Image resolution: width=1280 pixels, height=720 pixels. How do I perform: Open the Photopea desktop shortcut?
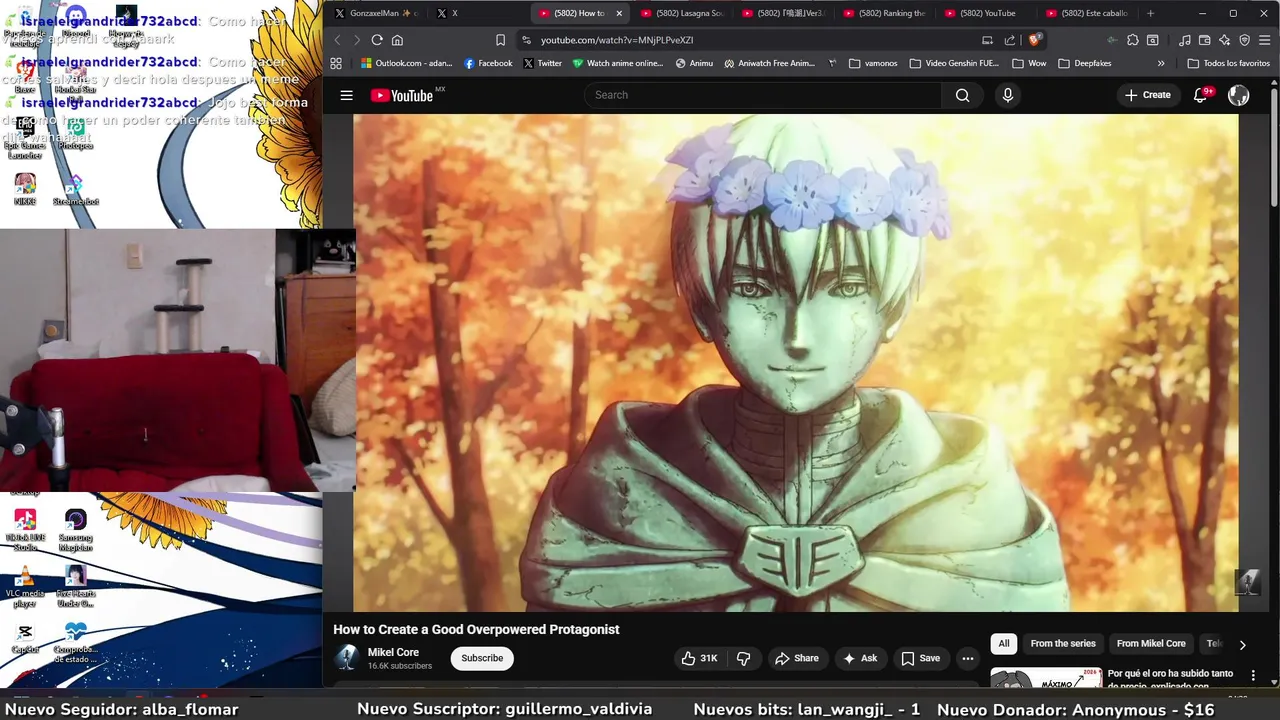pyautogui.click(x=75, y=135)
